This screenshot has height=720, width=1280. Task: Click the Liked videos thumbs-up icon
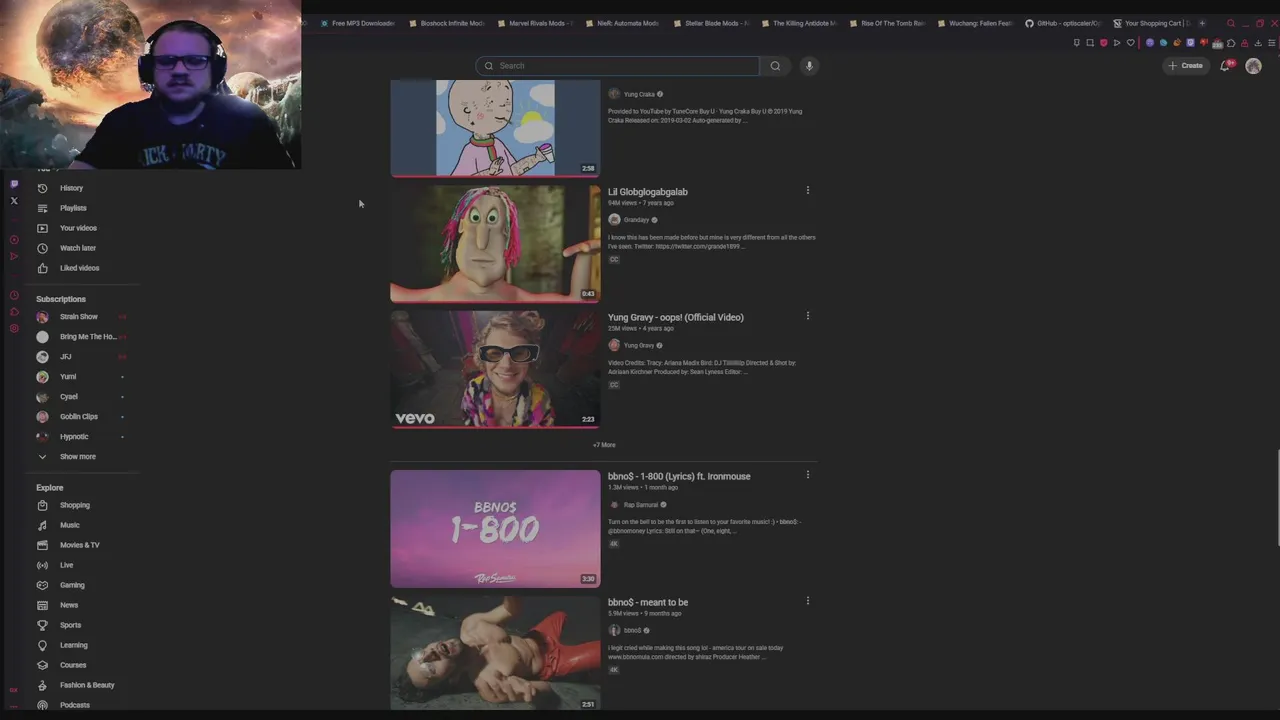click(x=42, y=268)
